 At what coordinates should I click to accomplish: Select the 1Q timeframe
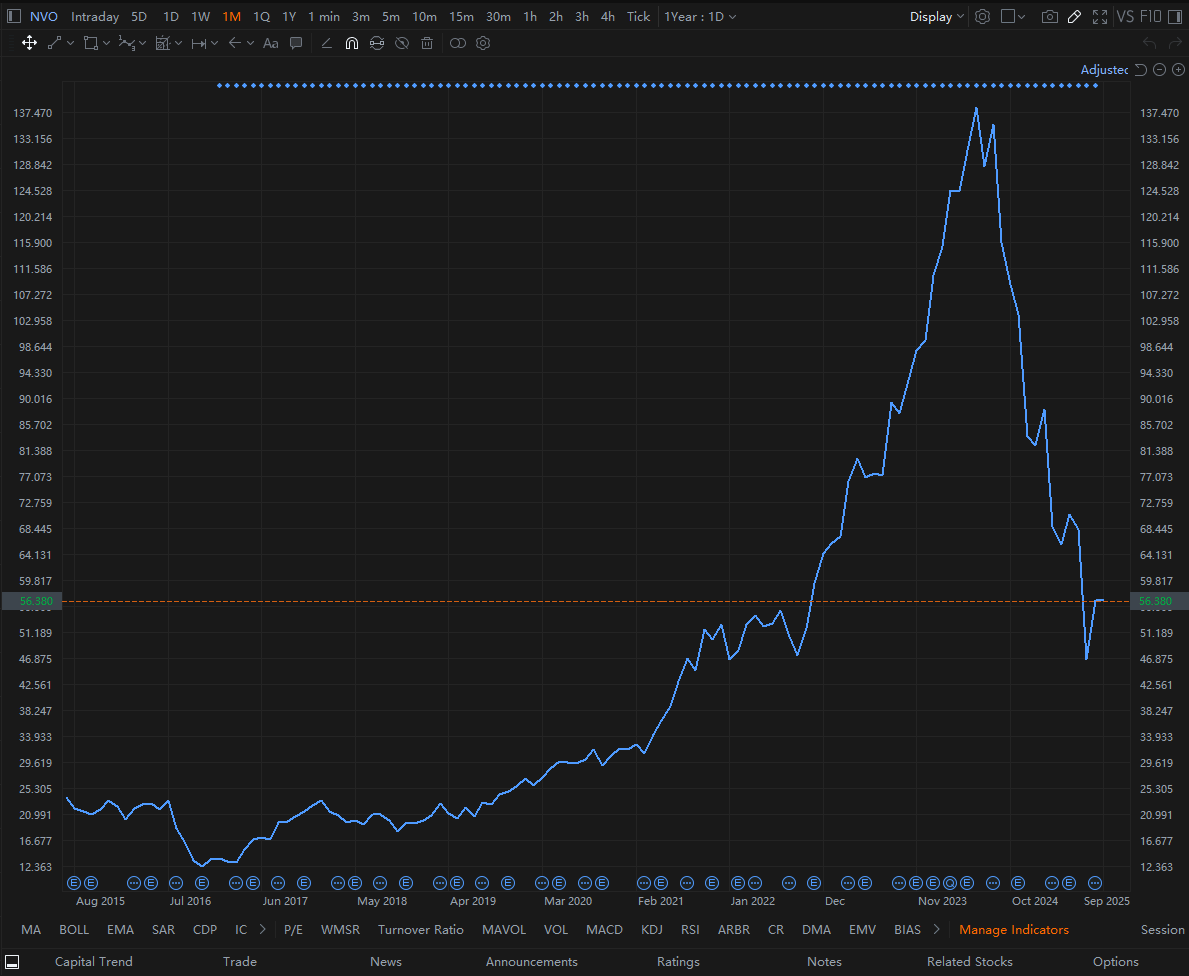[261, 17]
